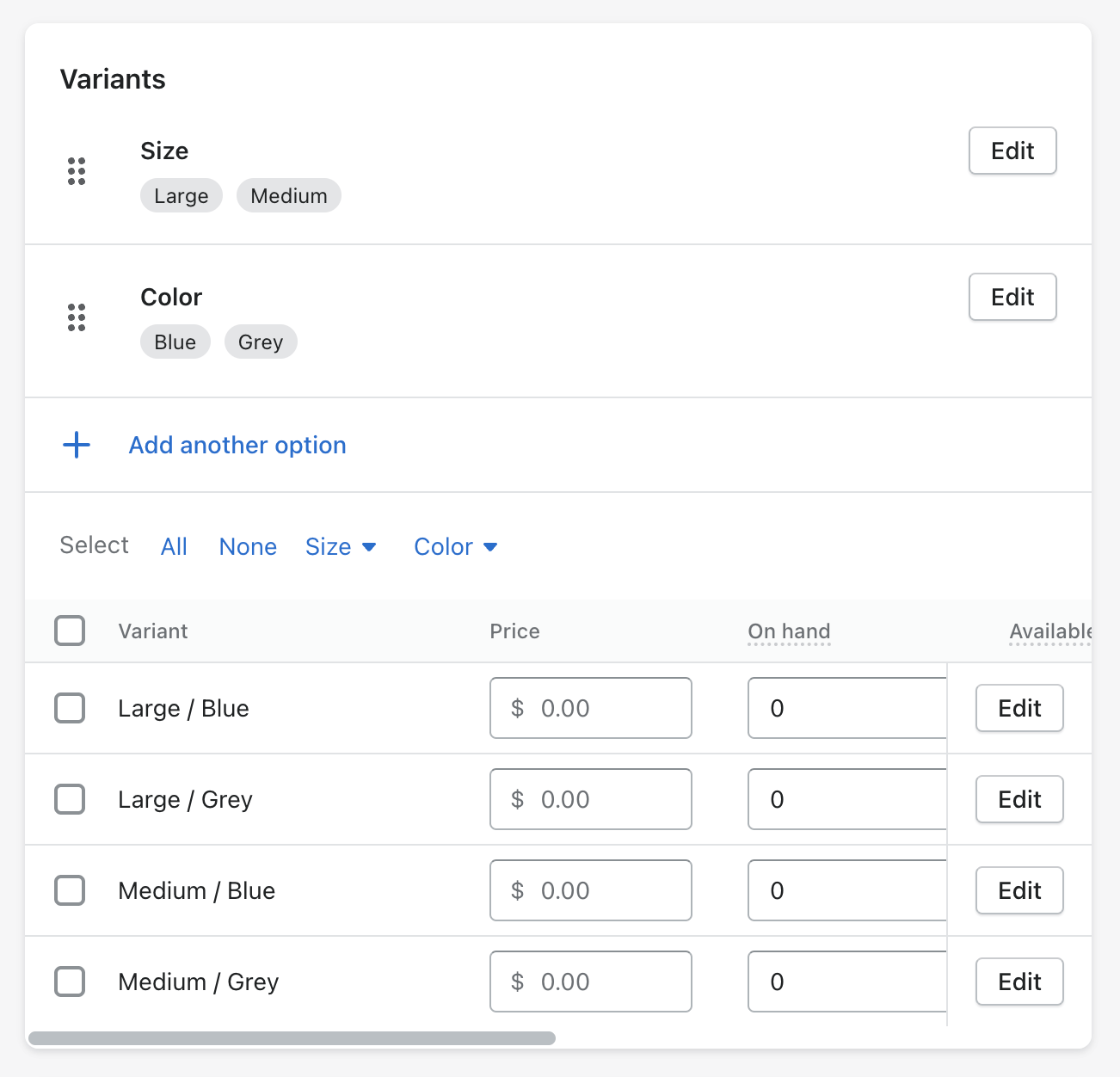Edit the Color option
The width and height of the screenshot is (1120, 1077).
coord(1012,297)
